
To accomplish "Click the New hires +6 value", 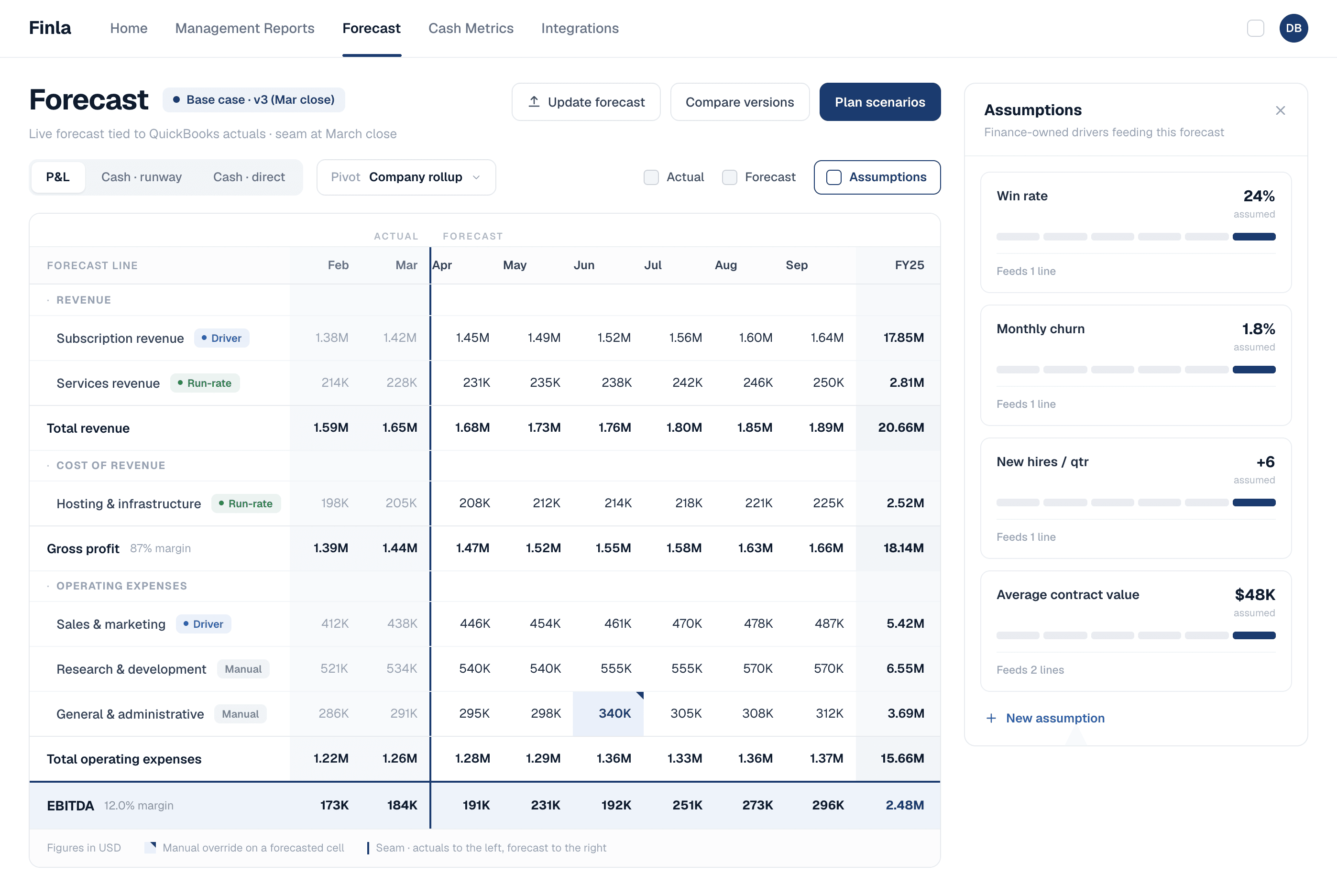I will 1266,462.
